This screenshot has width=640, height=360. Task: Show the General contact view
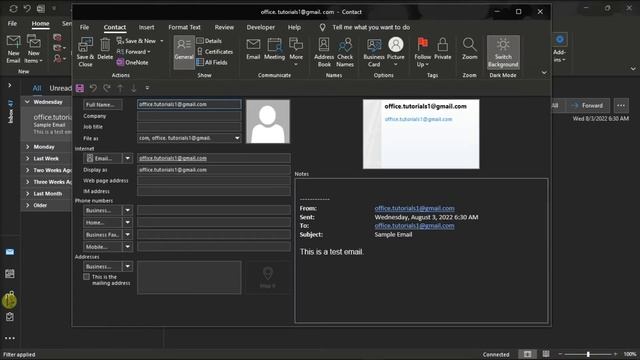coord(184,52)
